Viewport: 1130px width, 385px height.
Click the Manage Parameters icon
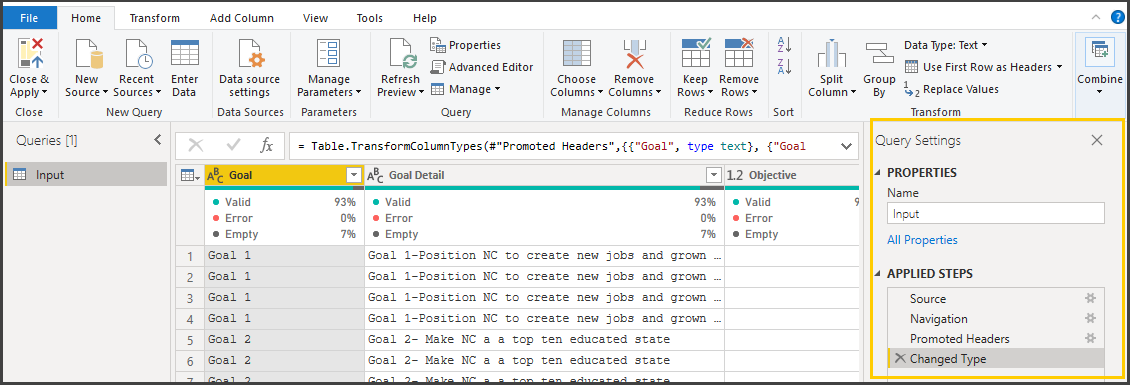(329, 53)
